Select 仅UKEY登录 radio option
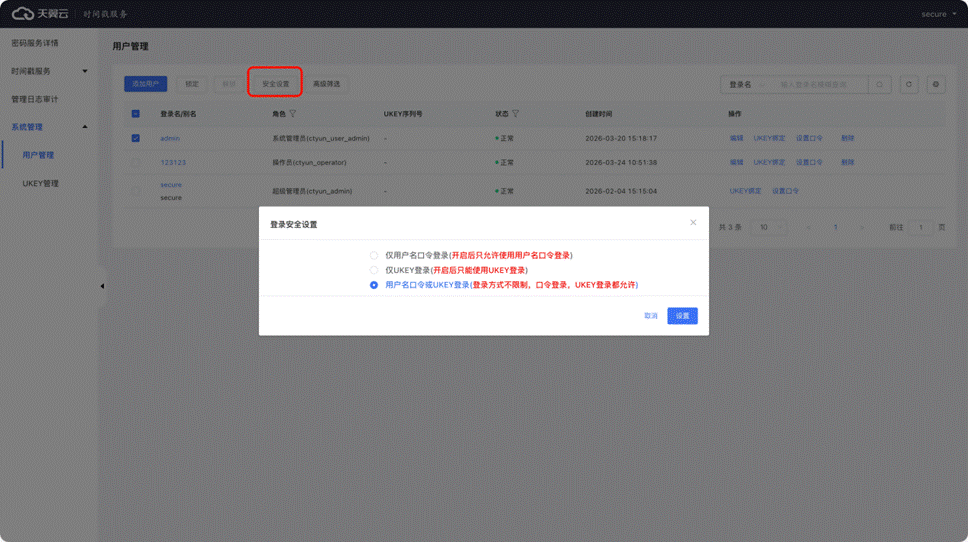The height and width of the screenshot is (542, 968). 373,270
